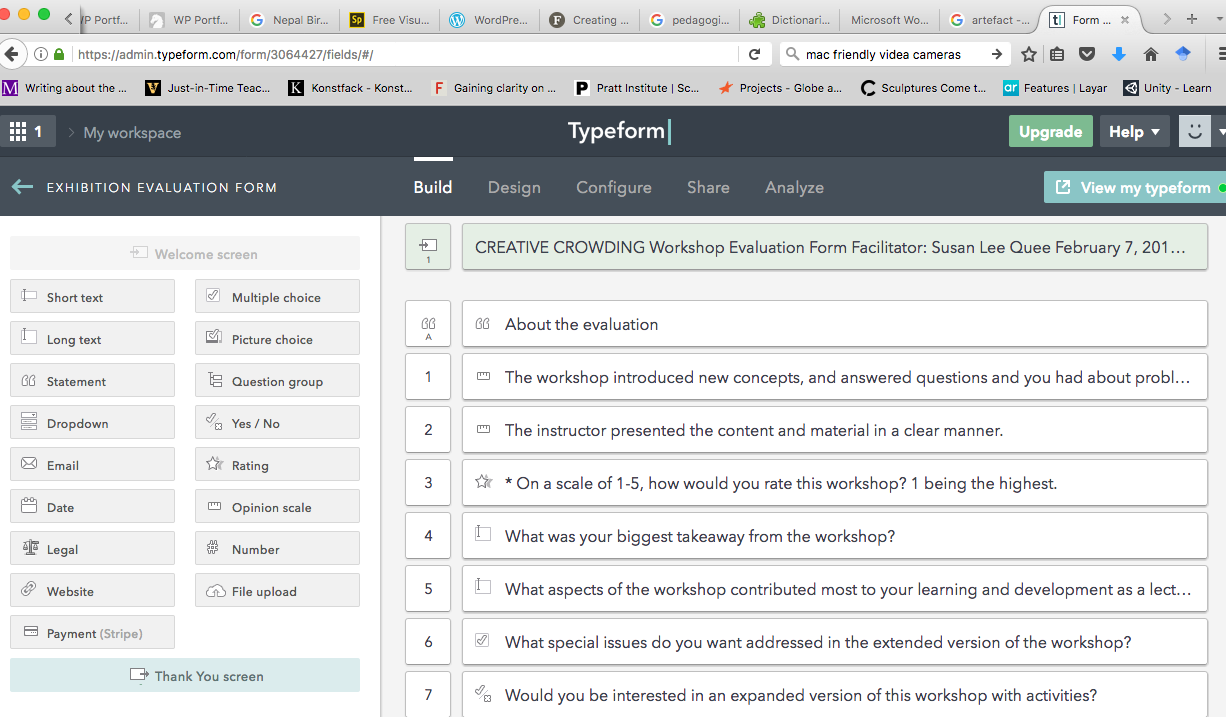Add a Yes / No field
This screenshot has height=717, width=1226.
pos(277,423)
